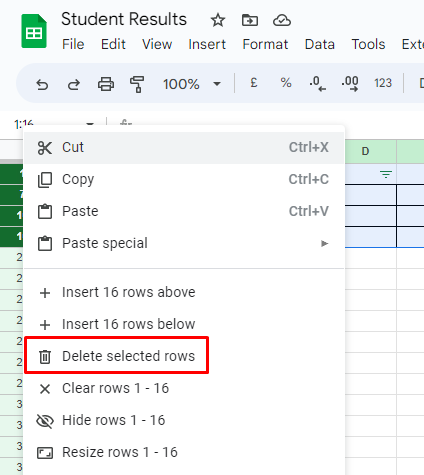This screenshot has width=424, height=475.
Task: Click the undo arrow icon
Action: coord(42,84)
